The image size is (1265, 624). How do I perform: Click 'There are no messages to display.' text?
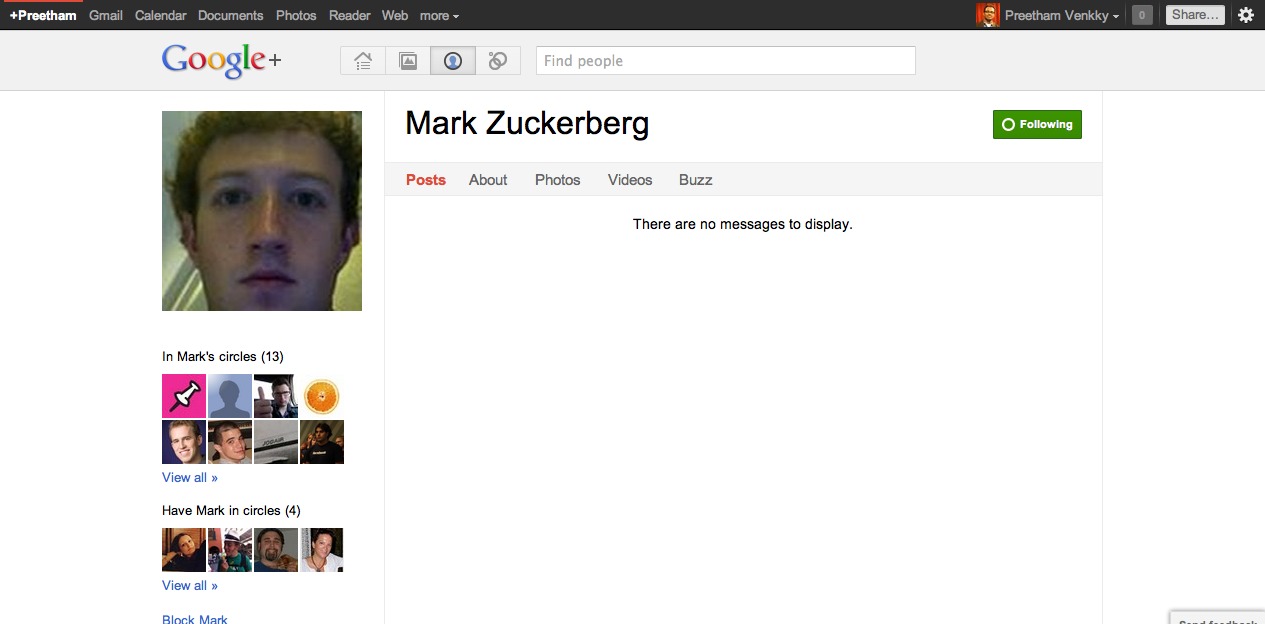pyautogui.click(x=743, y=224)
